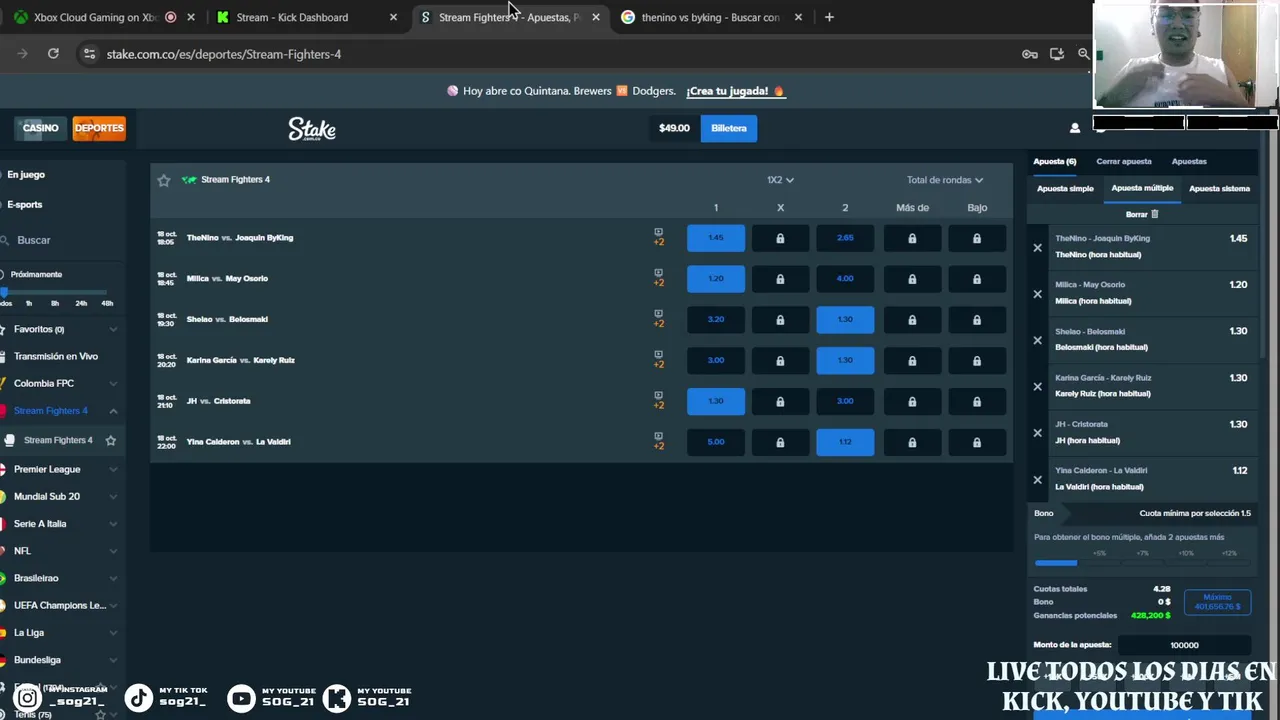The width and height of the screenshot is (1280, 720).
Task: Select the Apuesta simple tab
Action: (1065, 188)
